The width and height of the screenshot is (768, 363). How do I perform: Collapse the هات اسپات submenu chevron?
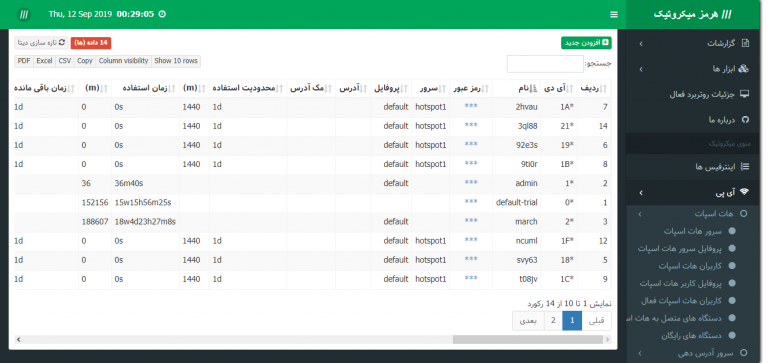point(640,214)
